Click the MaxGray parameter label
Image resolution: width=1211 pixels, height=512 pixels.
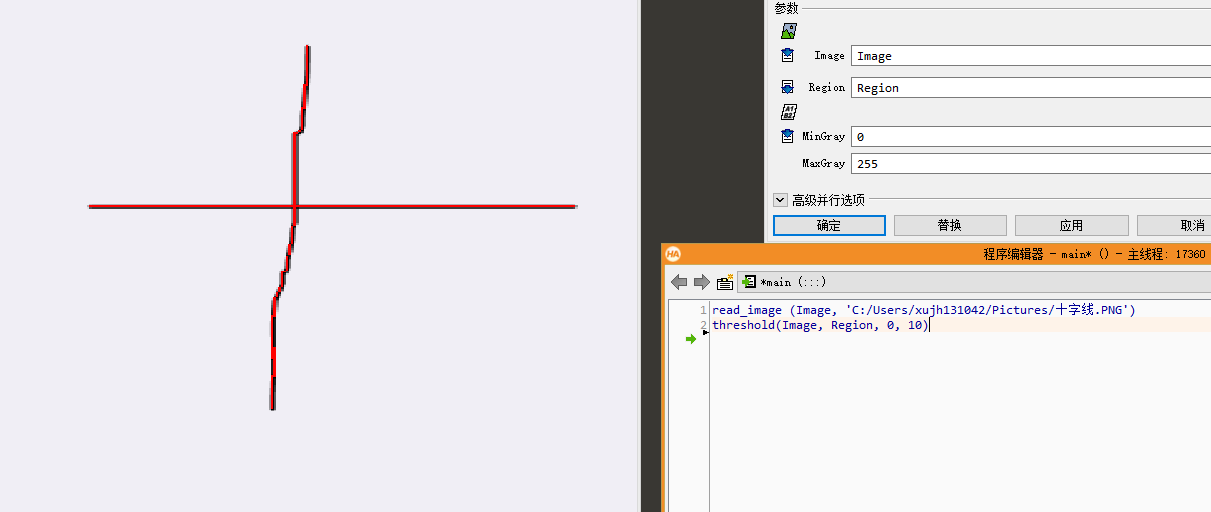pos(823,163)
